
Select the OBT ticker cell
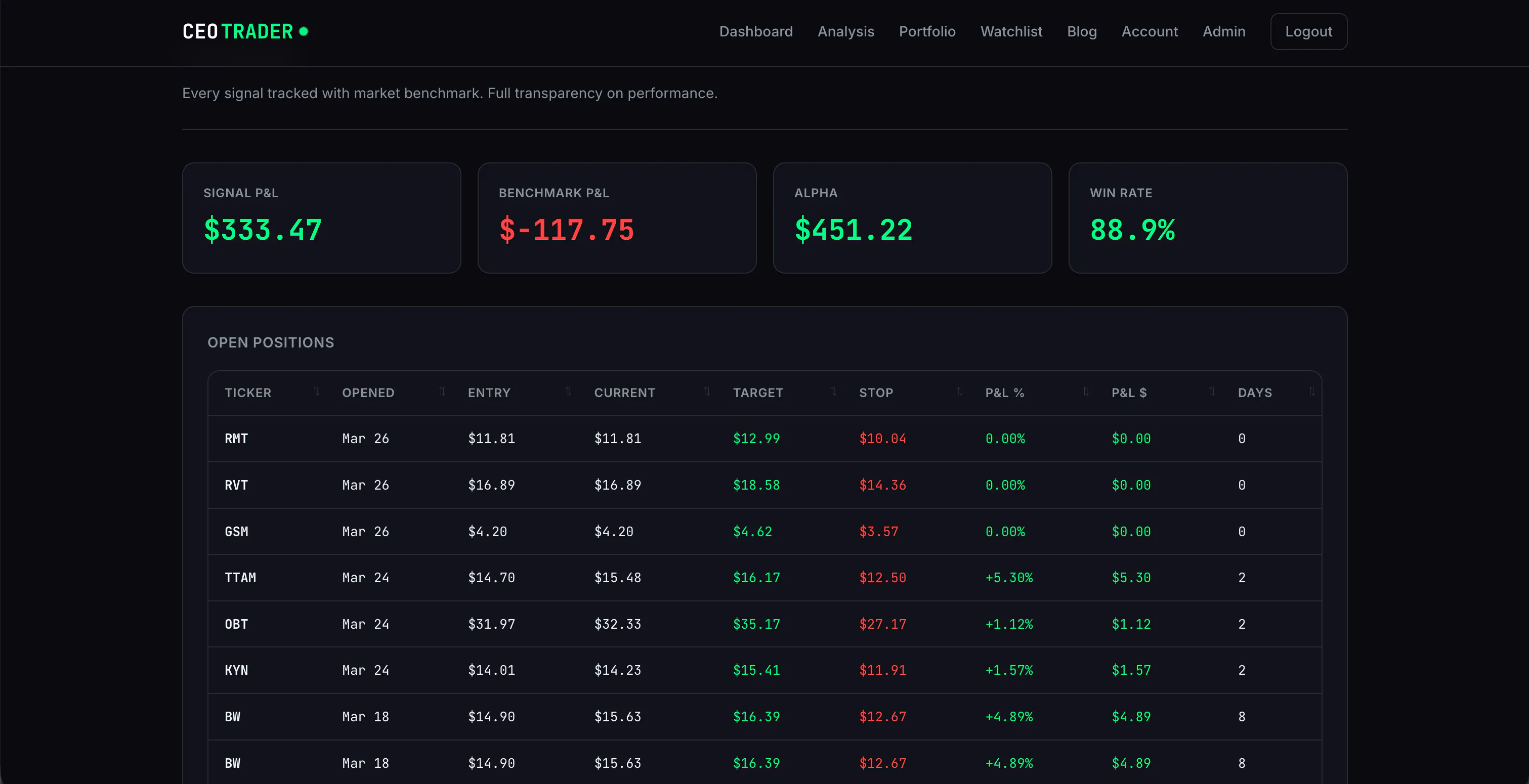(236, 624)
